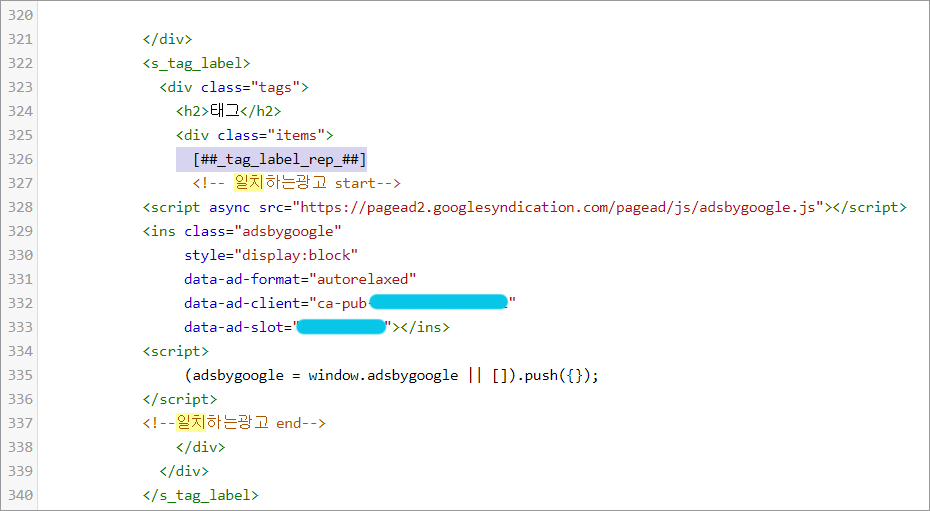930x511 pixels.
Task: Click line number 333 in the gutter
Action: coord(21,327)
